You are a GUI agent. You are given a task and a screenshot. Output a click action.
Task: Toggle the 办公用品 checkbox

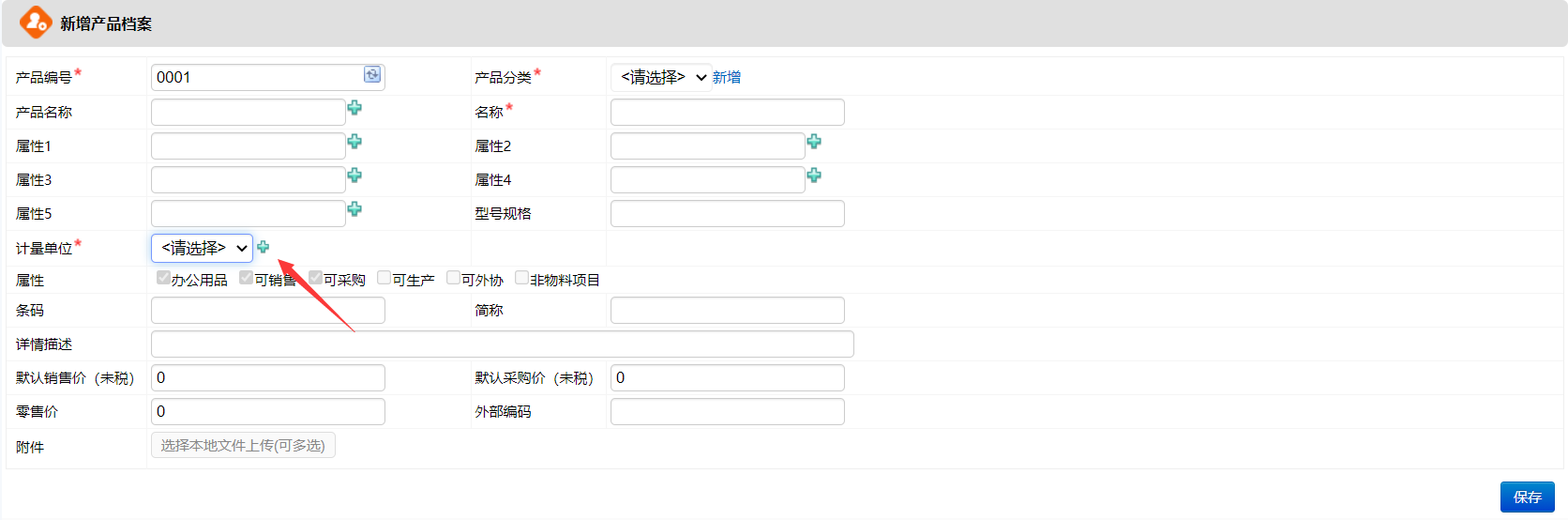(163, 277)
